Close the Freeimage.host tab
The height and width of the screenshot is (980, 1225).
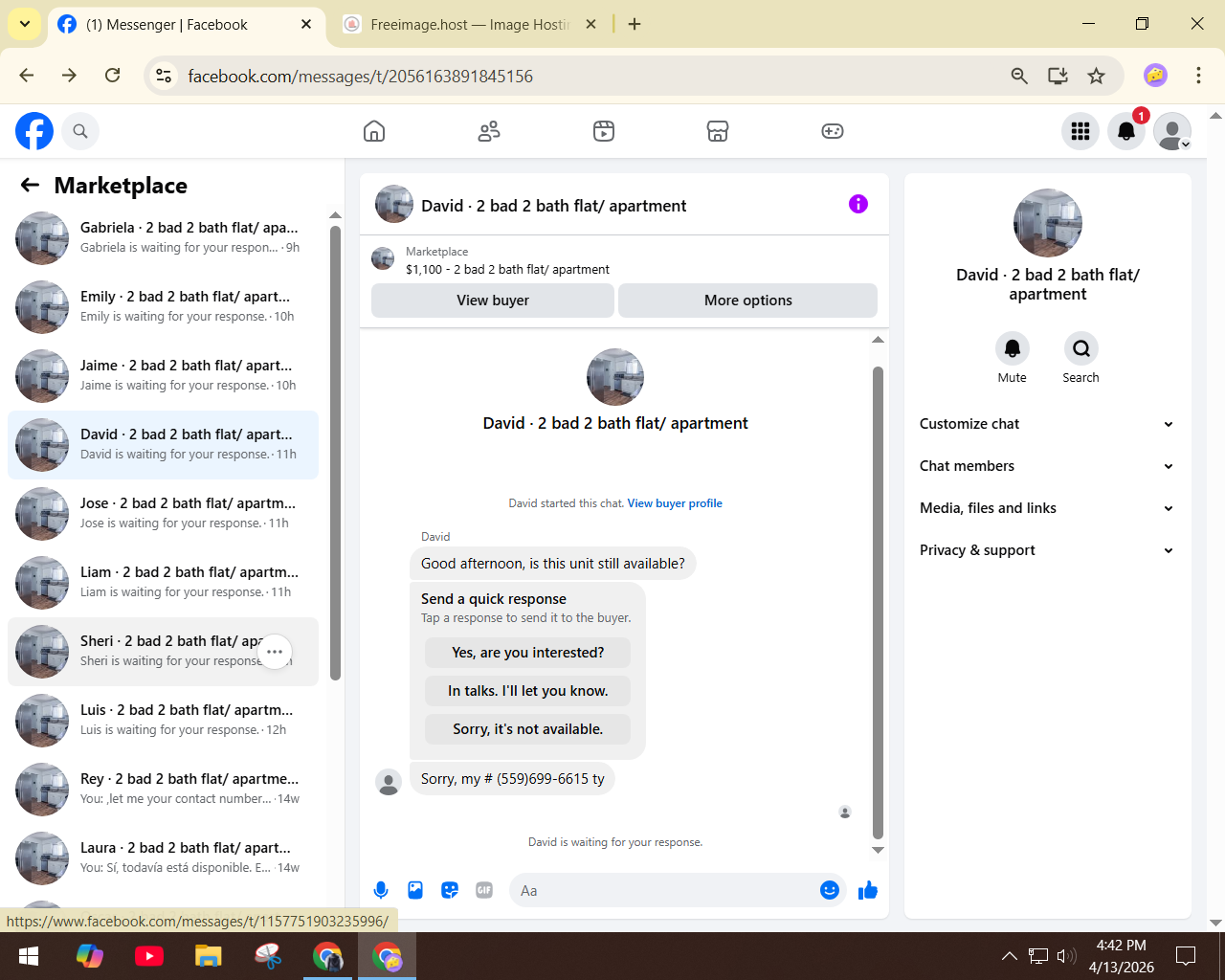[590, 24]
